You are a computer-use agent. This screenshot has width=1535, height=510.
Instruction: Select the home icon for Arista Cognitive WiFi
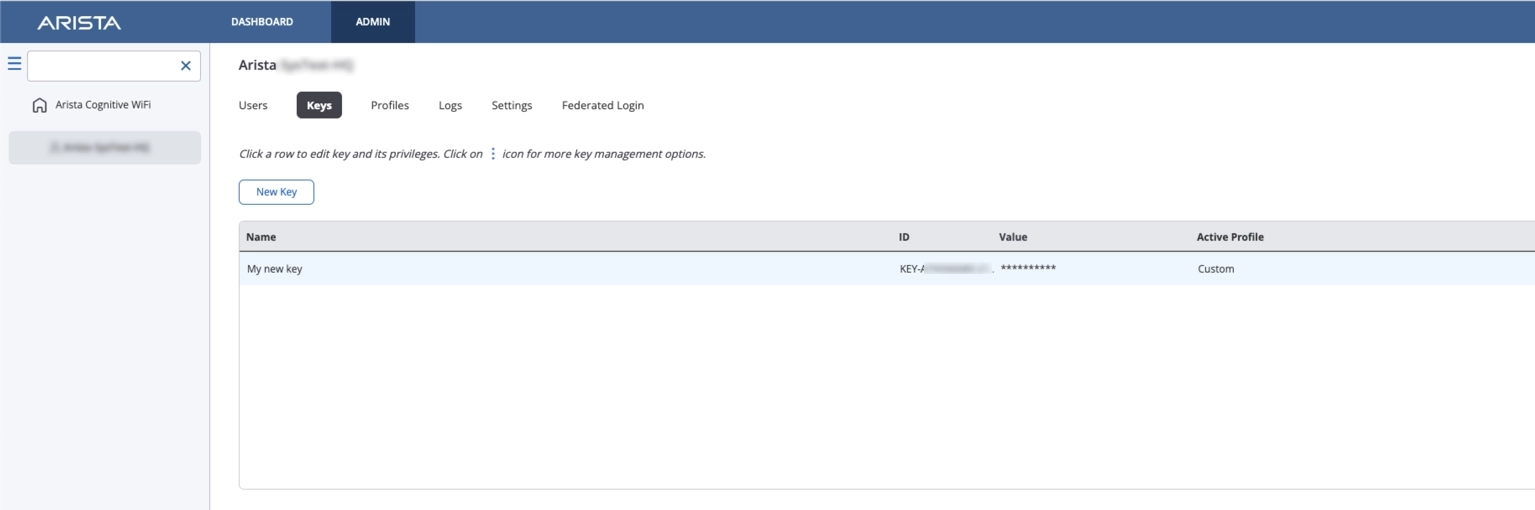(40, 105)
